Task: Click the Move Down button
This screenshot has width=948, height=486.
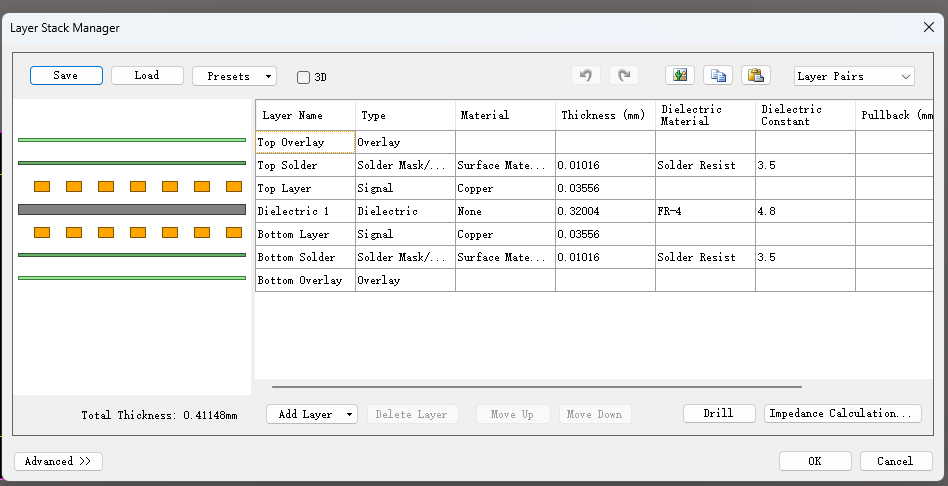Action: [594, 414]
